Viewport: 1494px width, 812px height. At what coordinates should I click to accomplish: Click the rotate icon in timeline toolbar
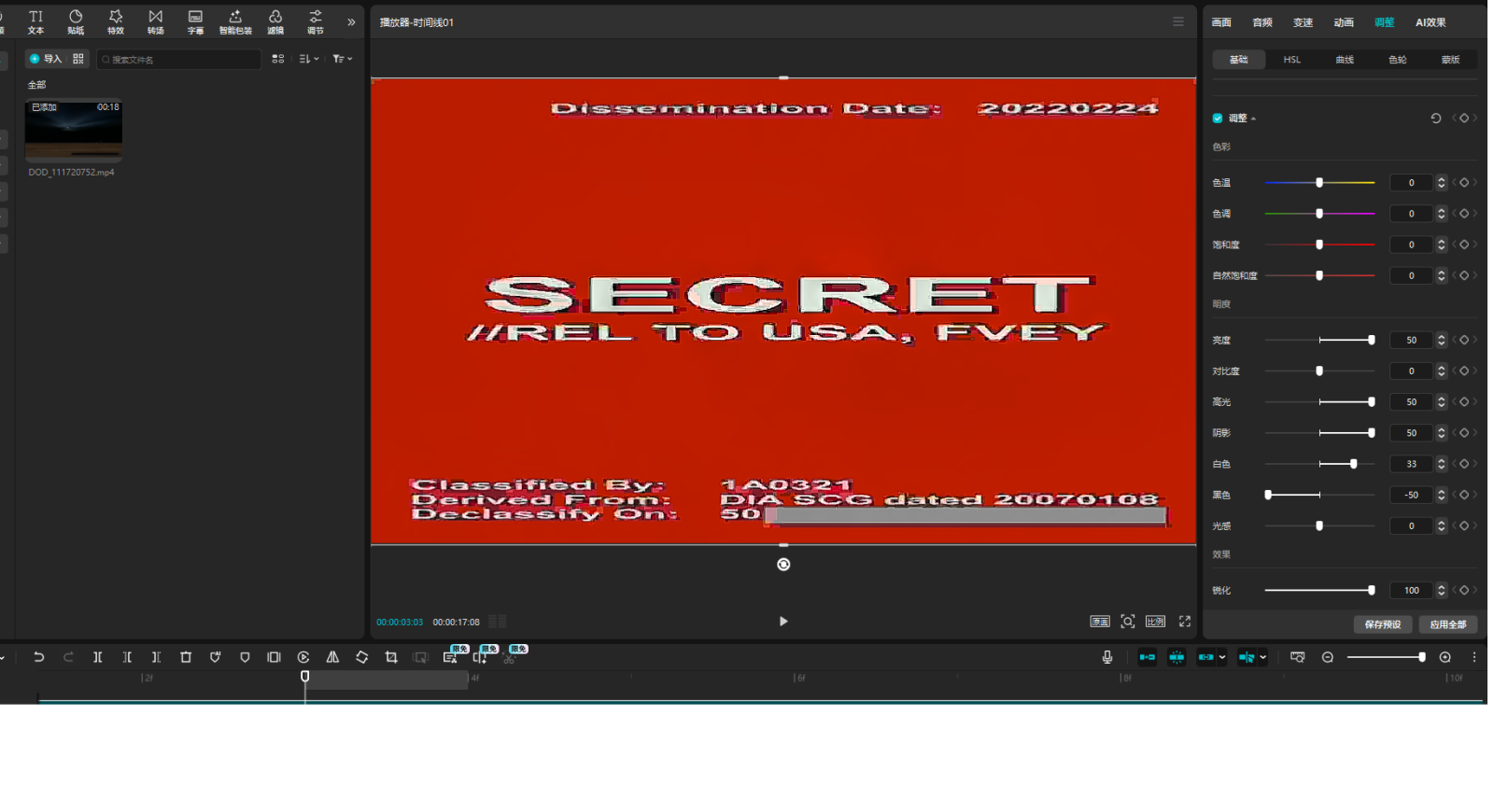(362, 657)
